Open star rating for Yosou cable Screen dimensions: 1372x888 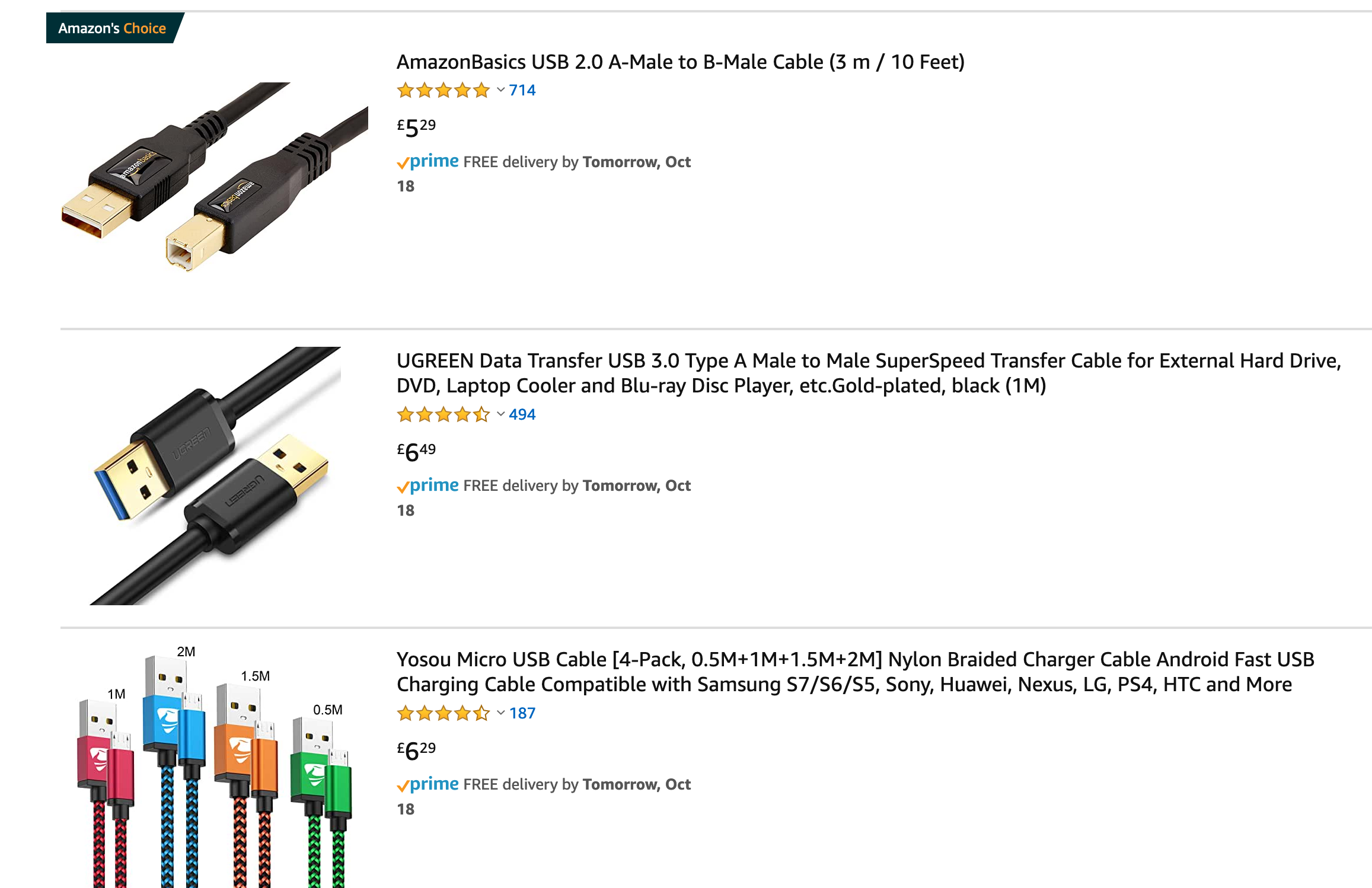click(443, 713)
